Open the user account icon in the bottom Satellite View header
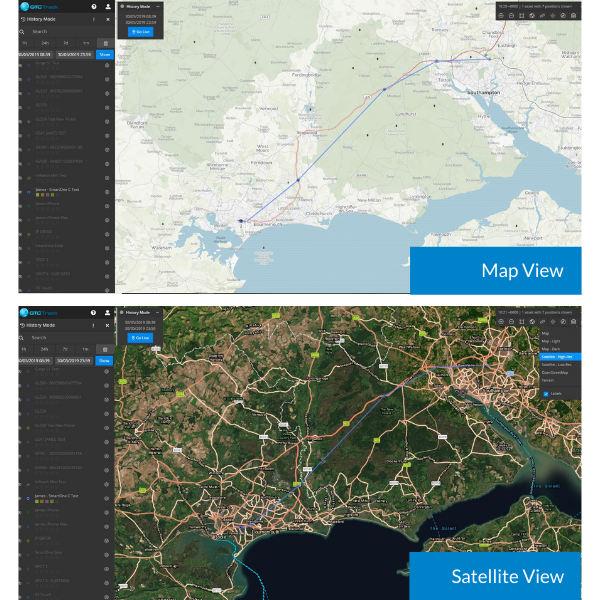600x600 pixels. point(107,313)
